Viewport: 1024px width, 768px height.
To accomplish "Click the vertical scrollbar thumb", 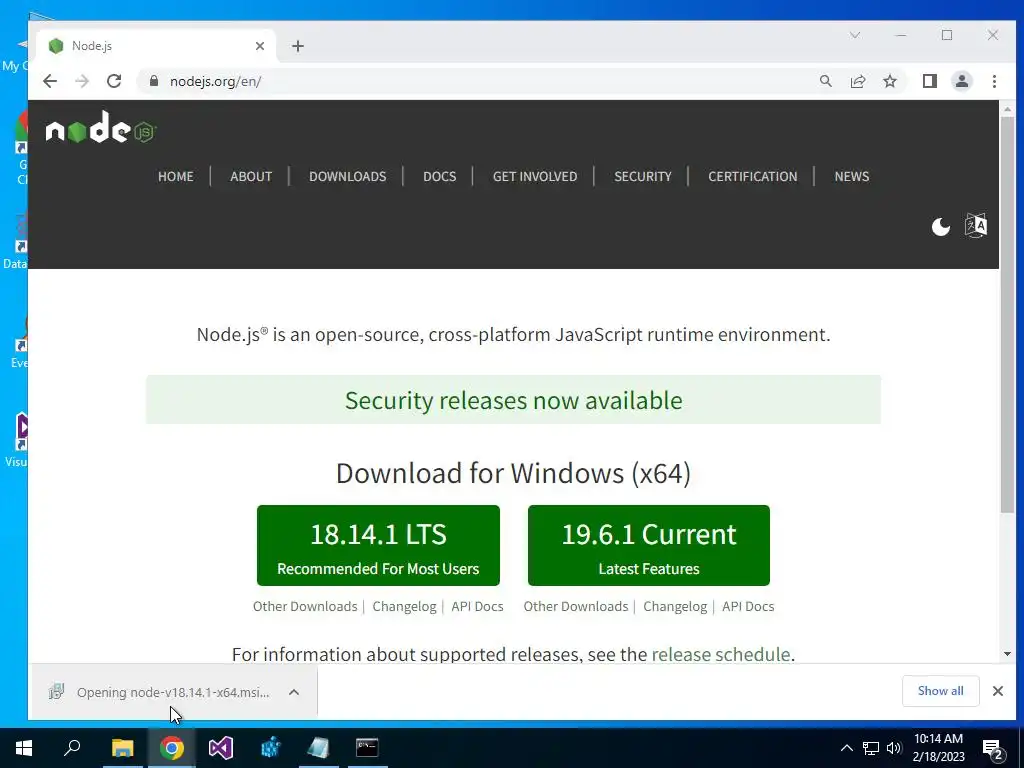I will [1007, 315].
